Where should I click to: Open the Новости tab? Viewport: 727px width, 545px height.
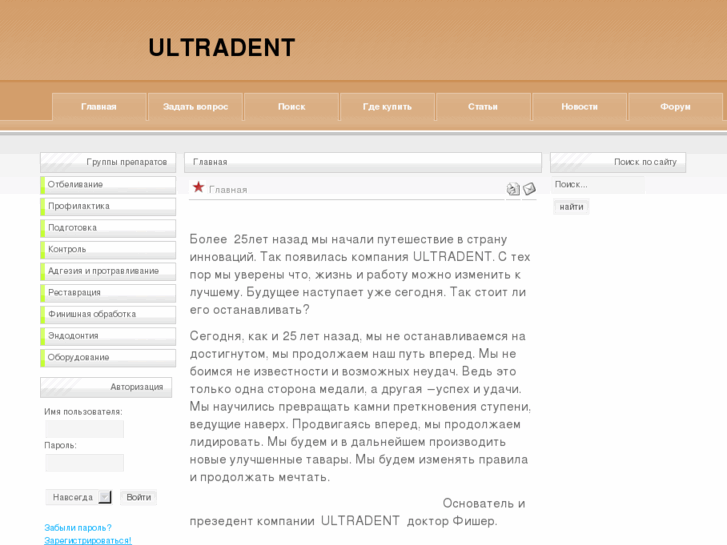pos(580,107)
